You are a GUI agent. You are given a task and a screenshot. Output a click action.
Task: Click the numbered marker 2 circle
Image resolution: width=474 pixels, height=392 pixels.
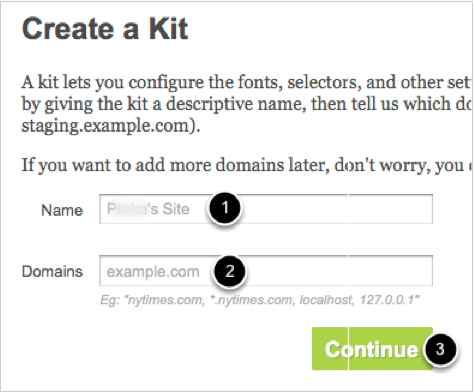click(229, 271)
